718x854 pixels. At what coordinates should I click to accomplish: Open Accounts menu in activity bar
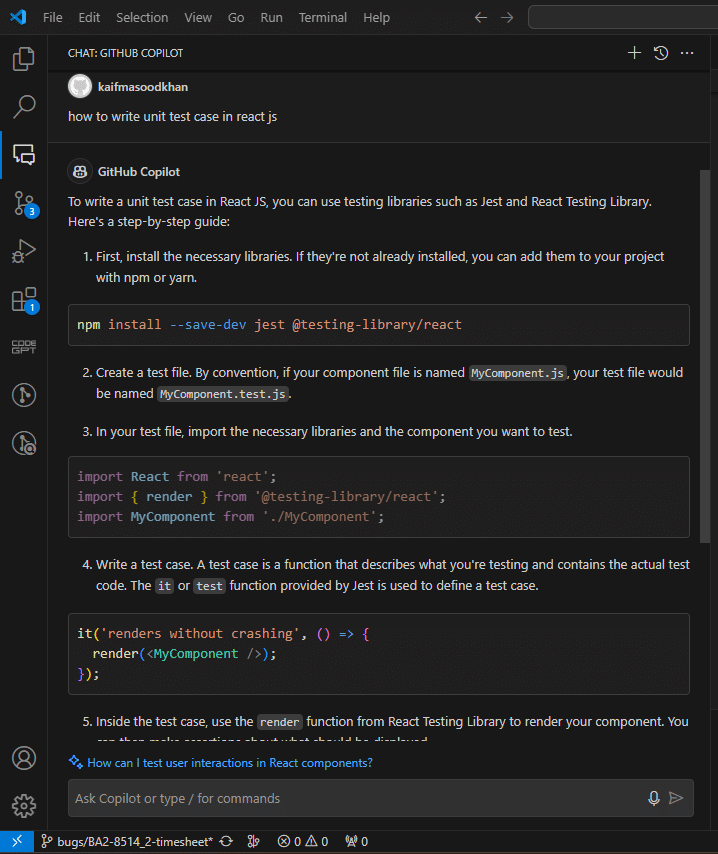pyautogui.click(x=23, y=758)
